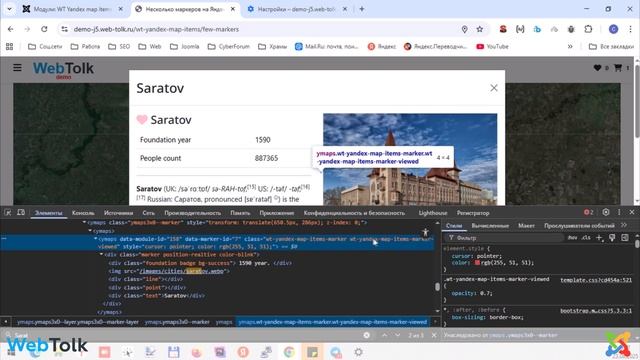The image size is (640, 360).
Task: Click the actions ellipsis beside the selected DOM row
Action: click(4, 239)
